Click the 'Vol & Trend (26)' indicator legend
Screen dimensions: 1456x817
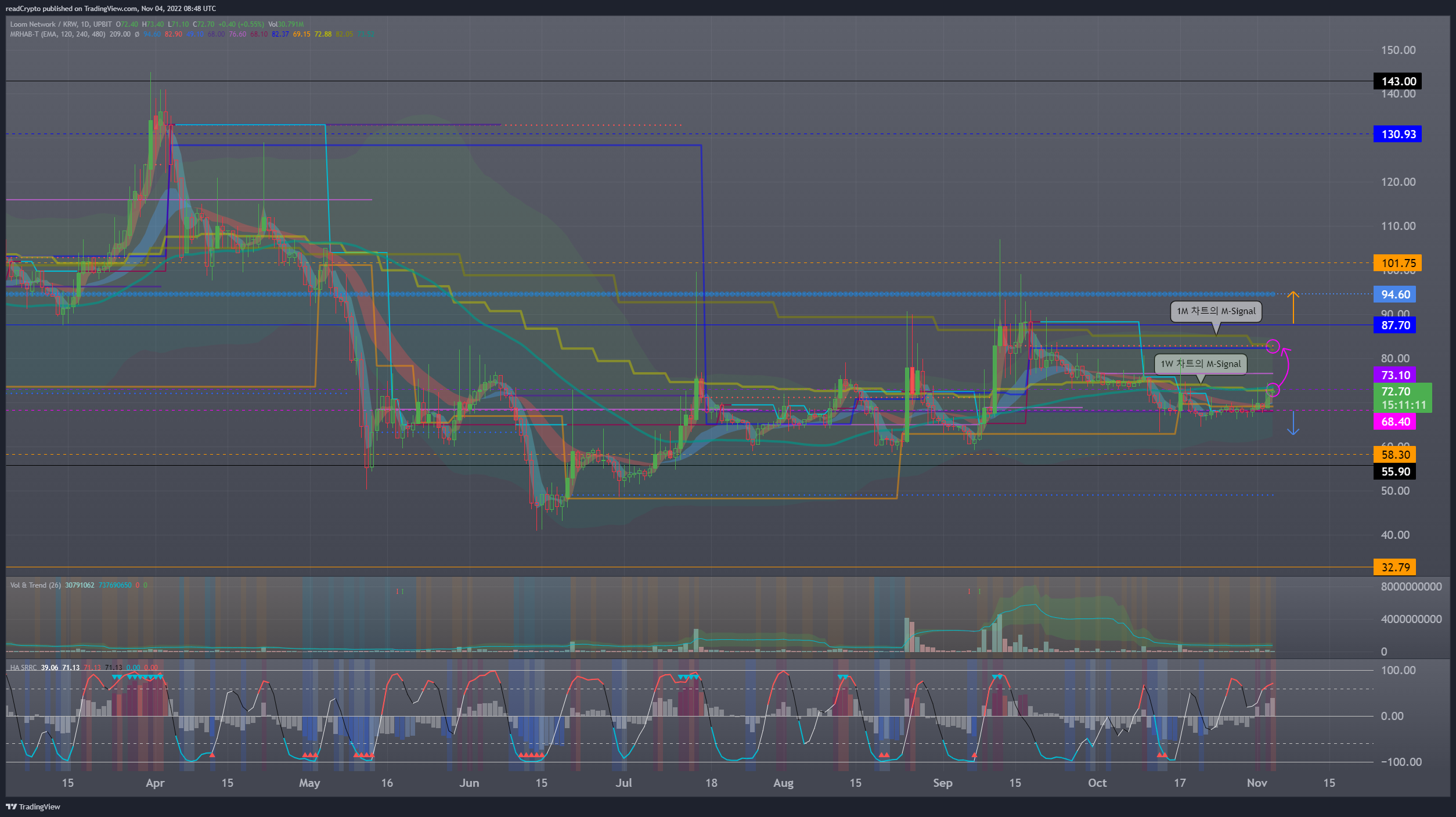(x=35, y=585)
